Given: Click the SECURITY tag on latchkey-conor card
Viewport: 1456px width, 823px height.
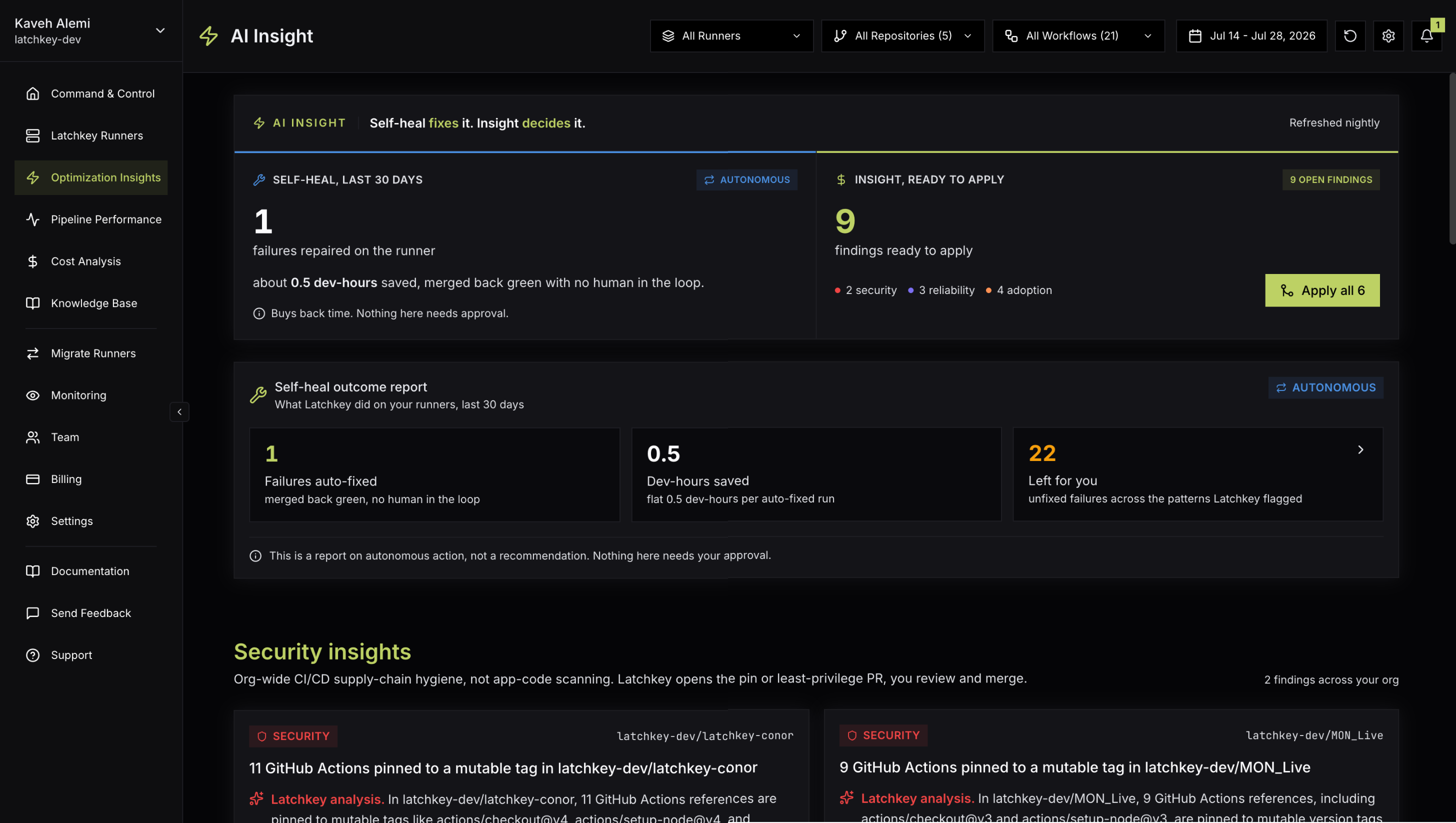Looking at the screenshot, I should (x=293, y=736).
